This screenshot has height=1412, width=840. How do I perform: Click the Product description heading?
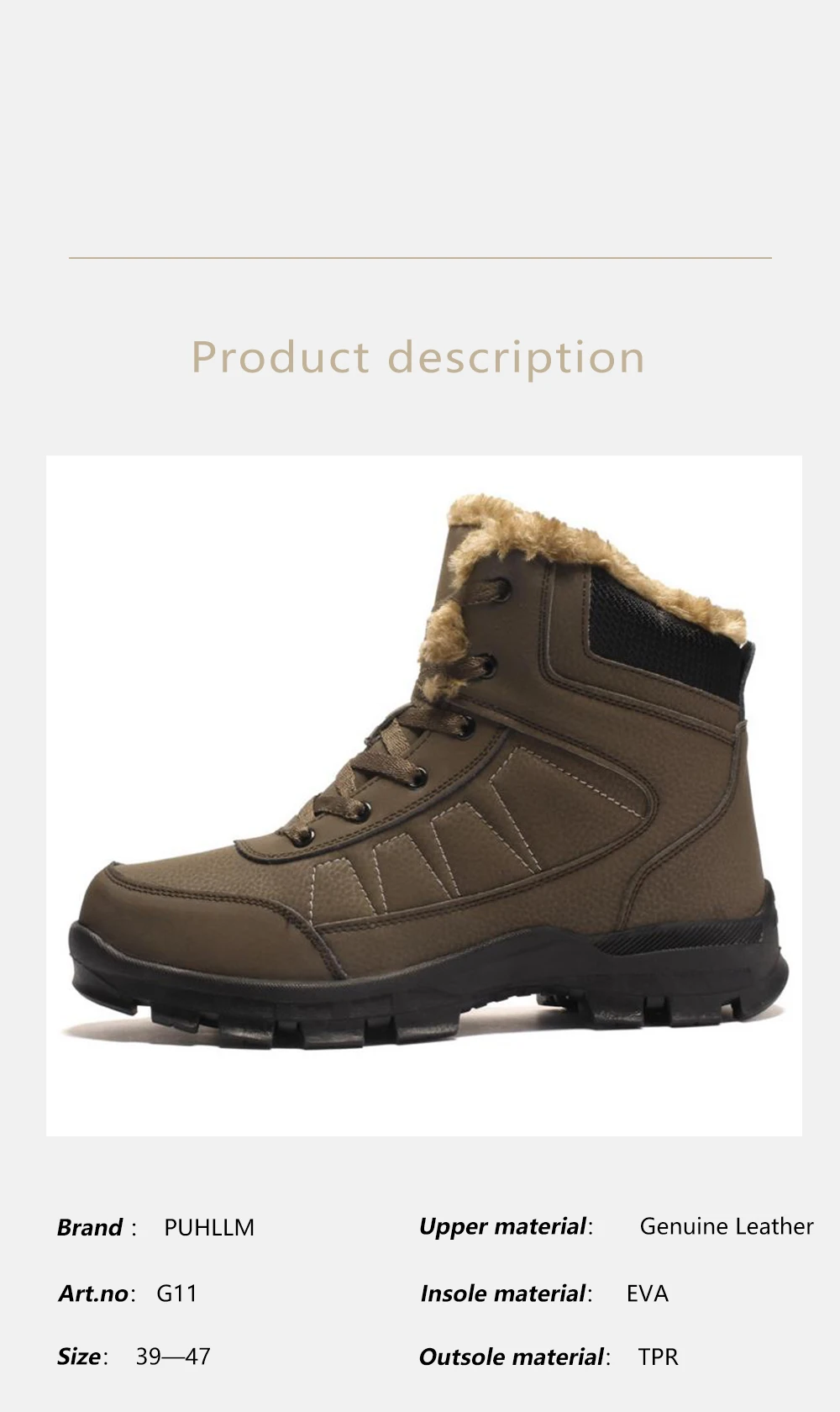[418, 357]
